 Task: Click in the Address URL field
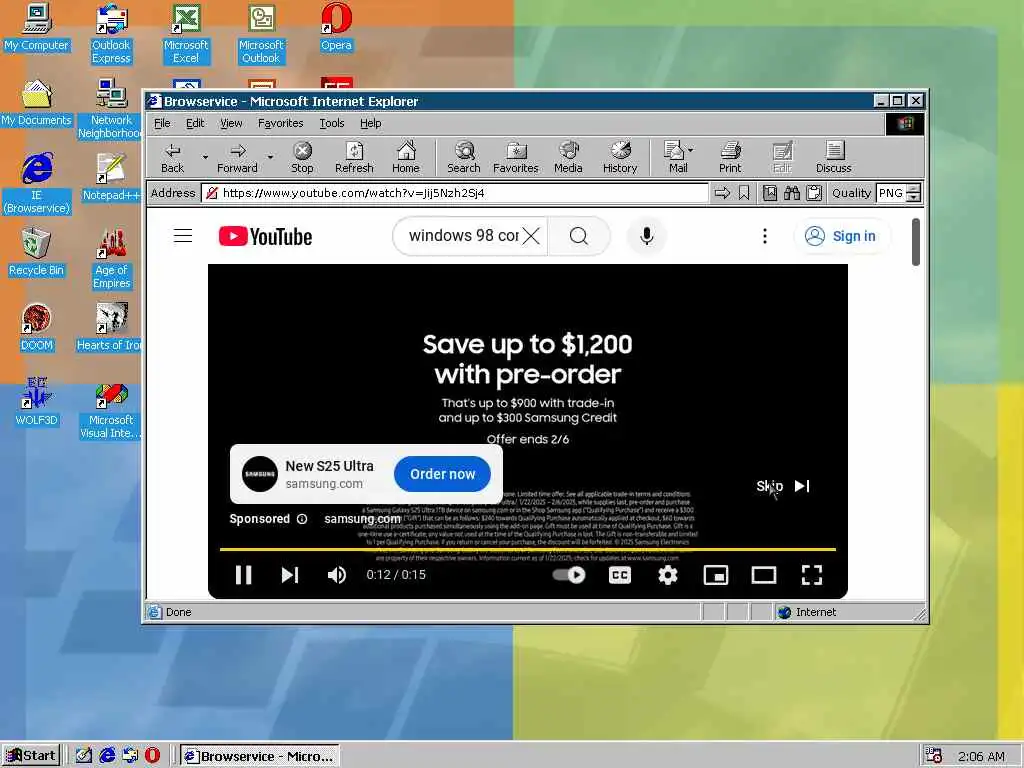(456, 193)
